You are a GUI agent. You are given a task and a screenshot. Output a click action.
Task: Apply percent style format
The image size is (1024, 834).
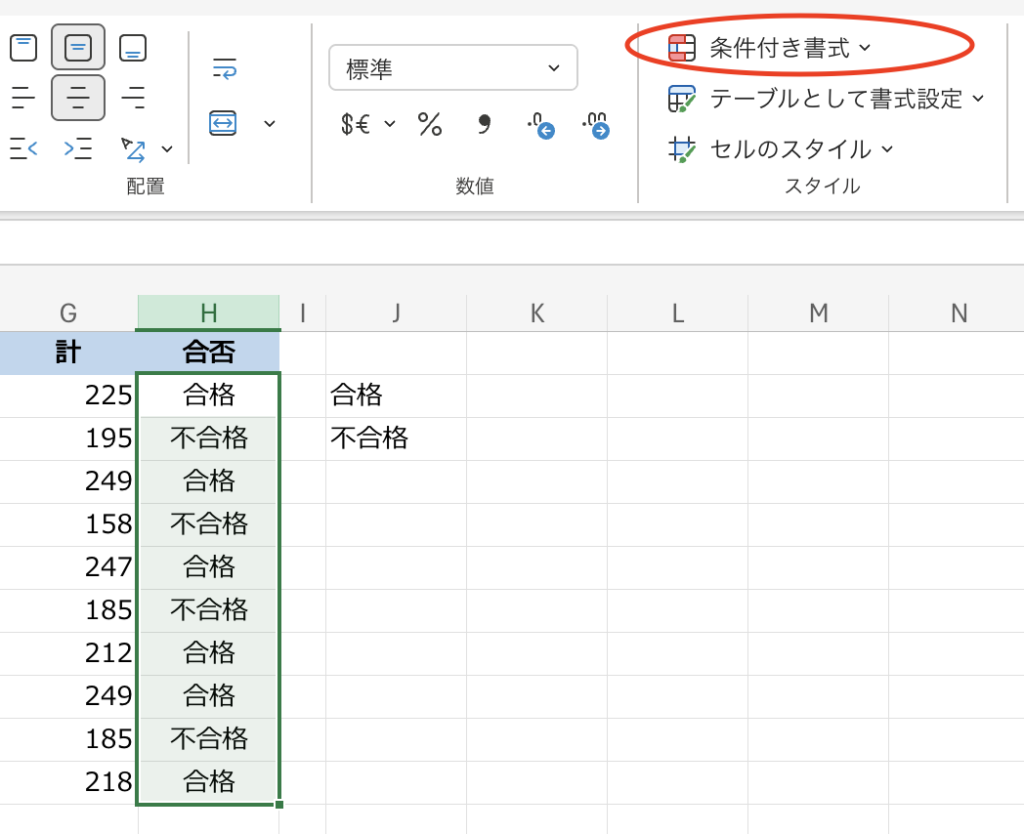tap(430, 124)
